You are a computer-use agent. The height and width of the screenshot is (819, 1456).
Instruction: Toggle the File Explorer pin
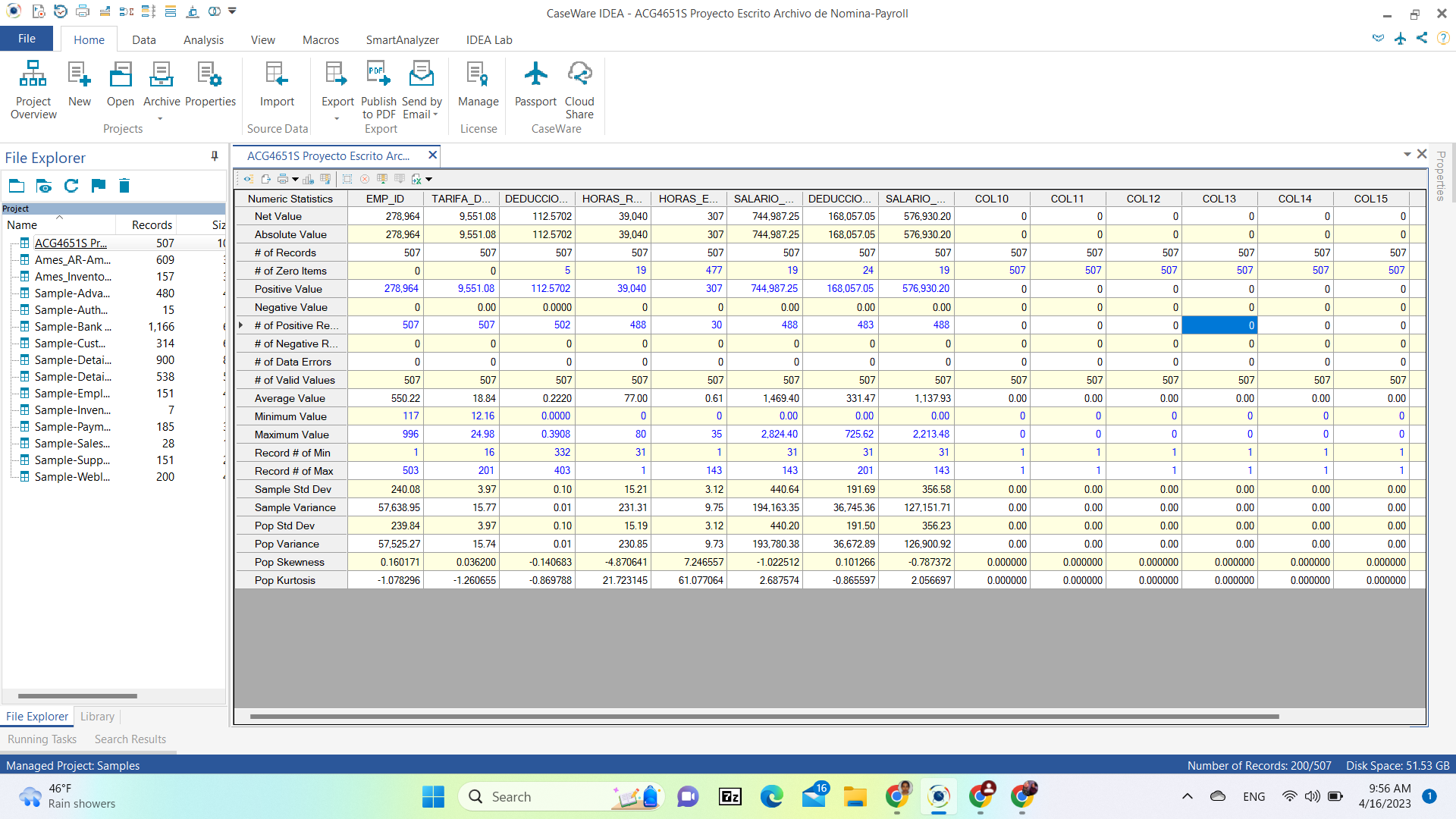pos(215,156)
